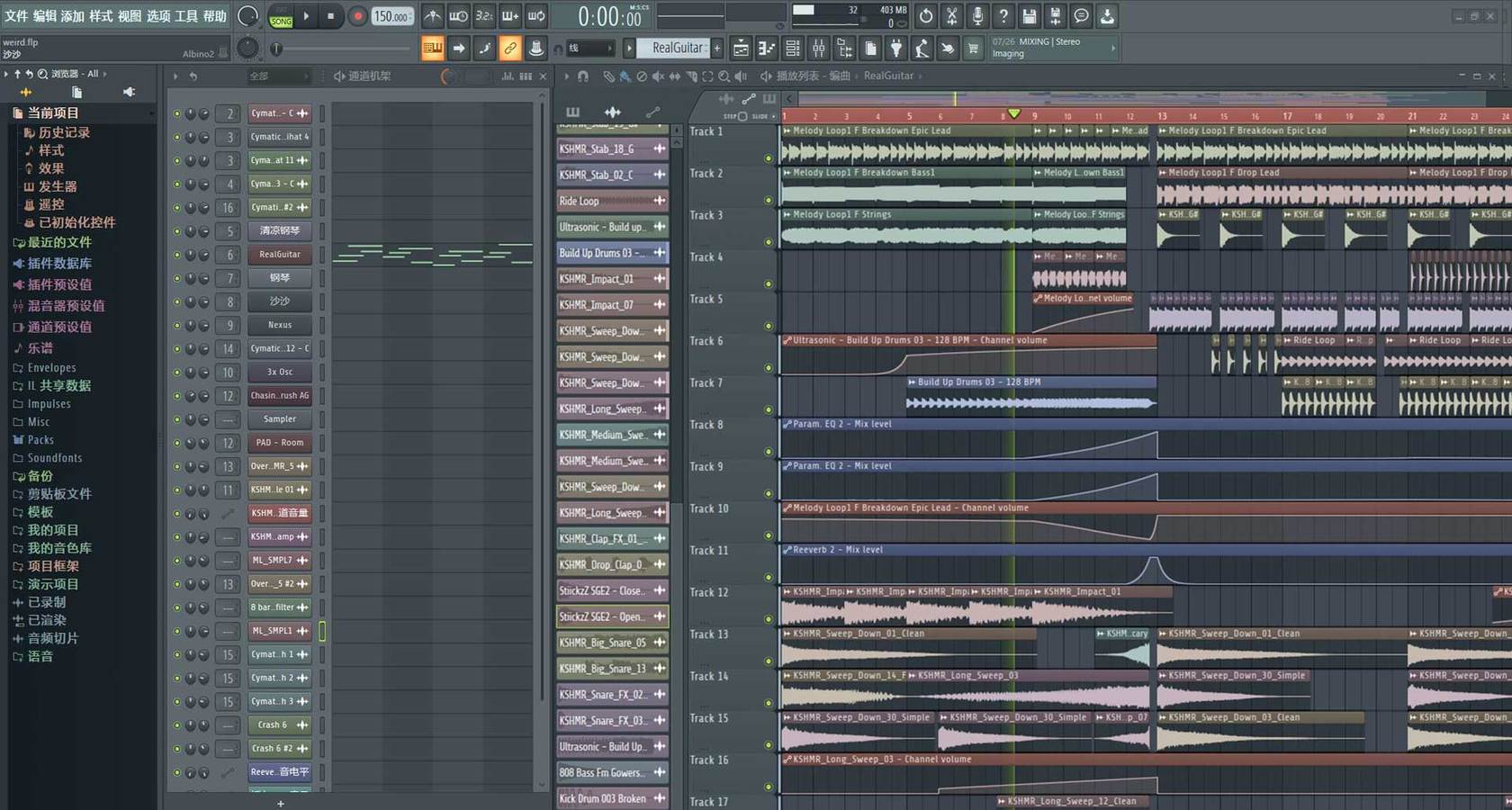Select the playlist zoom tool
This screenshot has width=1512, height=810.
[x=724, y=76]
